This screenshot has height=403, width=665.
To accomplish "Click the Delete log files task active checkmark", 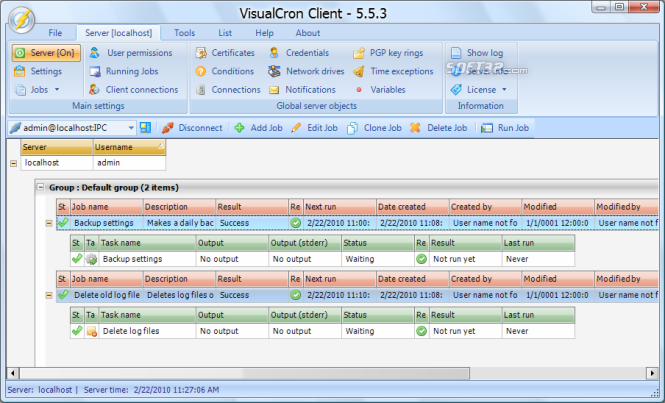I will (77, 330).
